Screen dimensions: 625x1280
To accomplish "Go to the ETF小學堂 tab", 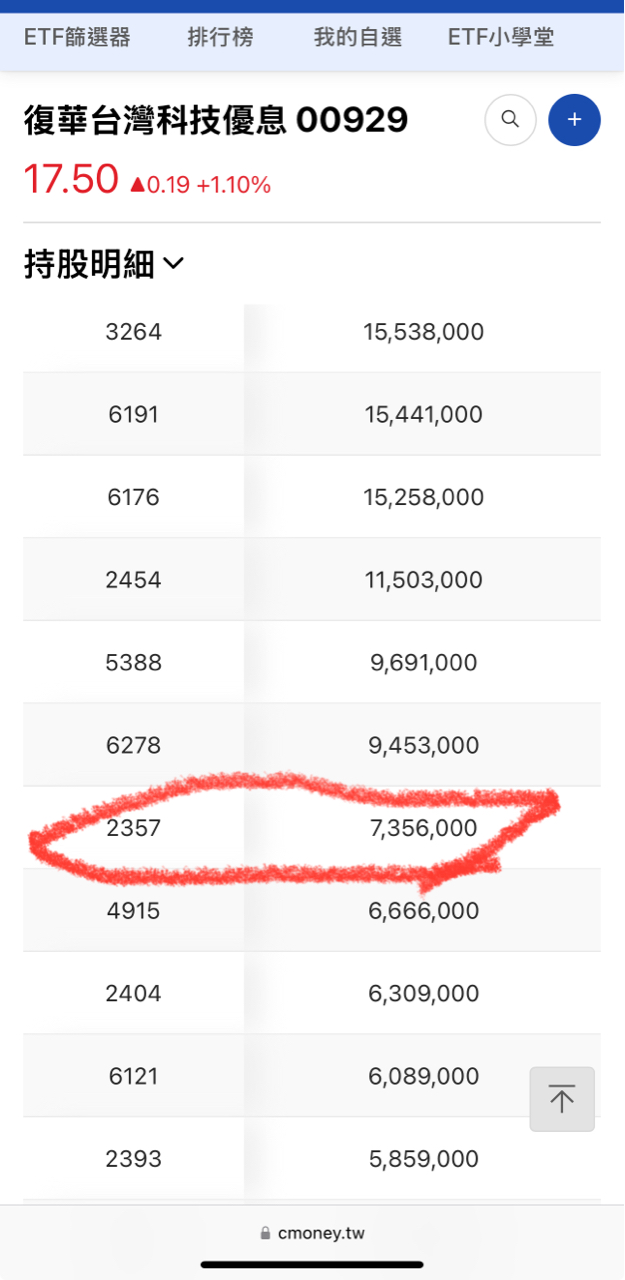I will pyautogui.click(x=501, y=38).
